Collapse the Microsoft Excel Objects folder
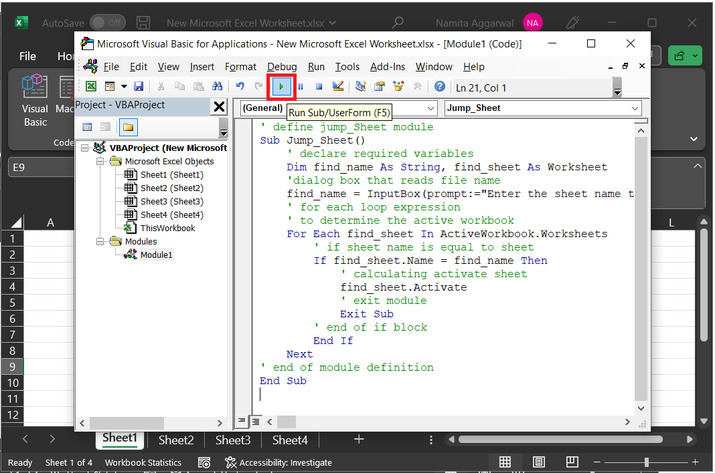Image resolution: width=715 pixels, height=473 pixels. coord(100,161)
